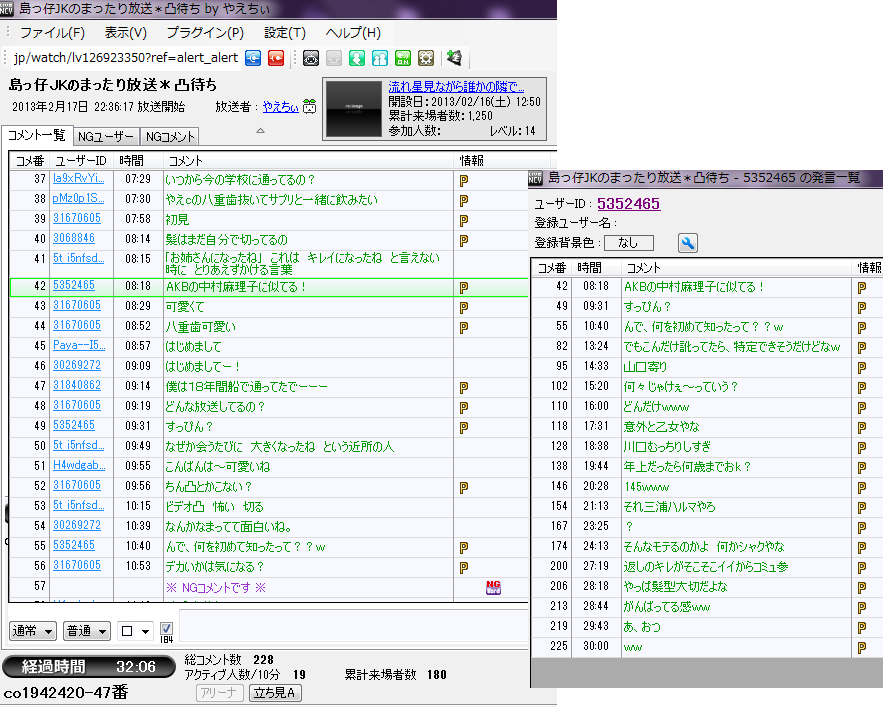Image resolution: width=883 pixels, height=707 pixels.
Task: Open the comment color square dropdown
Action: coord(135,631)
